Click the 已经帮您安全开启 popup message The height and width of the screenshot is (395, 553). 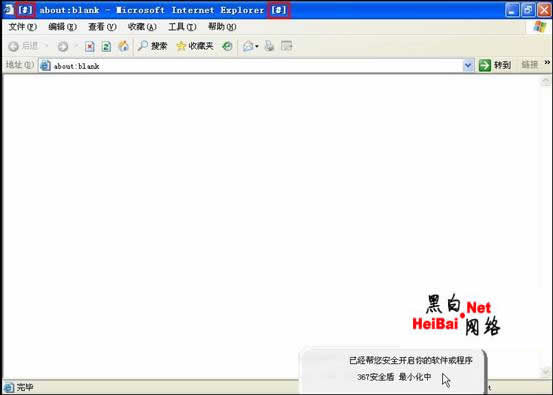coord(411,360)
